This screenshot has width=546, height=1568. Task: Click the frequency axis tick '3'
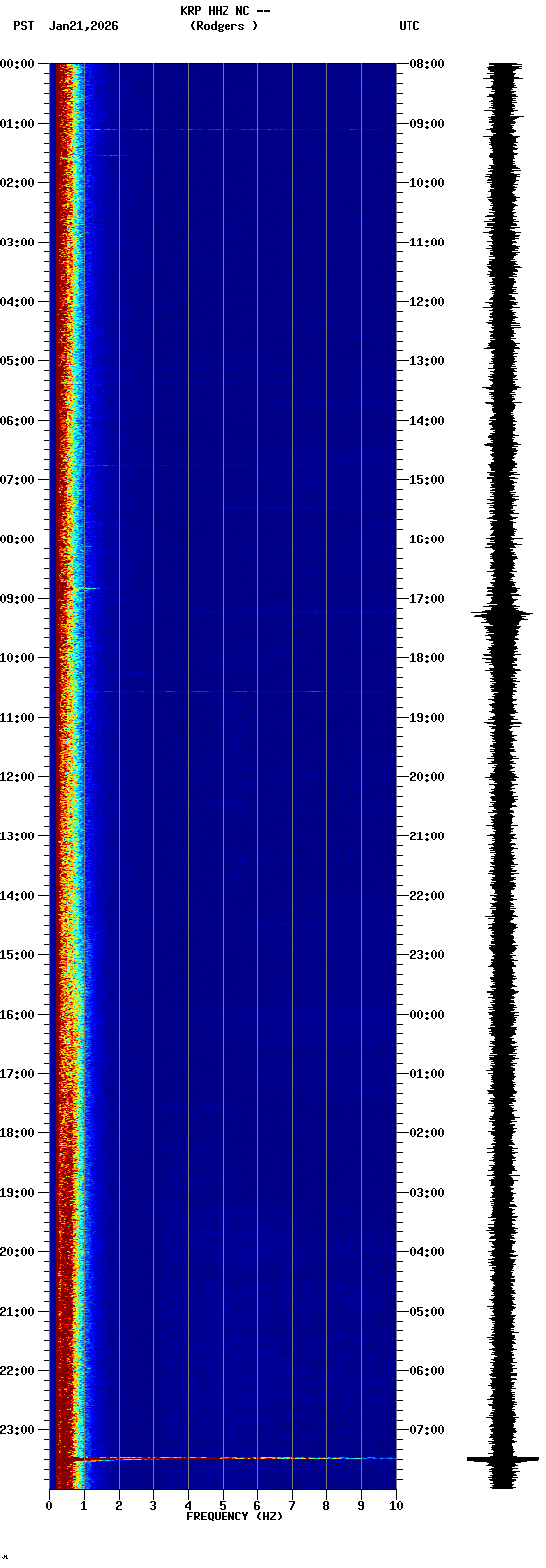pyautogui.click(x=153, y=1506)
